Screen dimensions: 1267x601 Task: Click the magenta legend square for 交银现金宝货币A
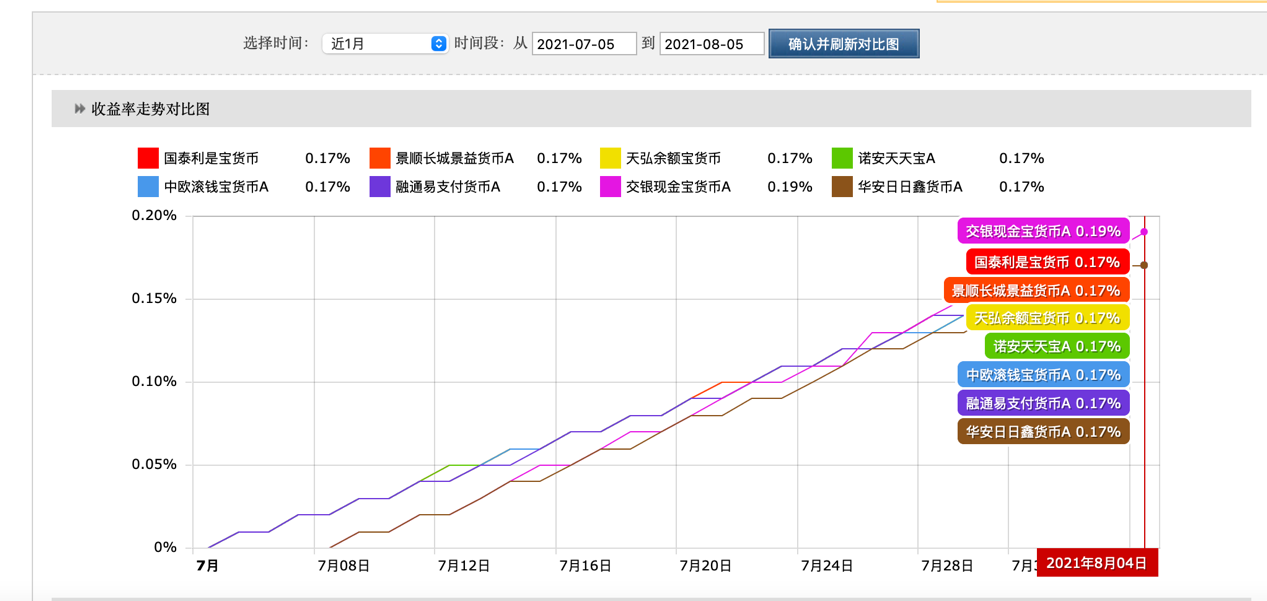pos(609,186)
